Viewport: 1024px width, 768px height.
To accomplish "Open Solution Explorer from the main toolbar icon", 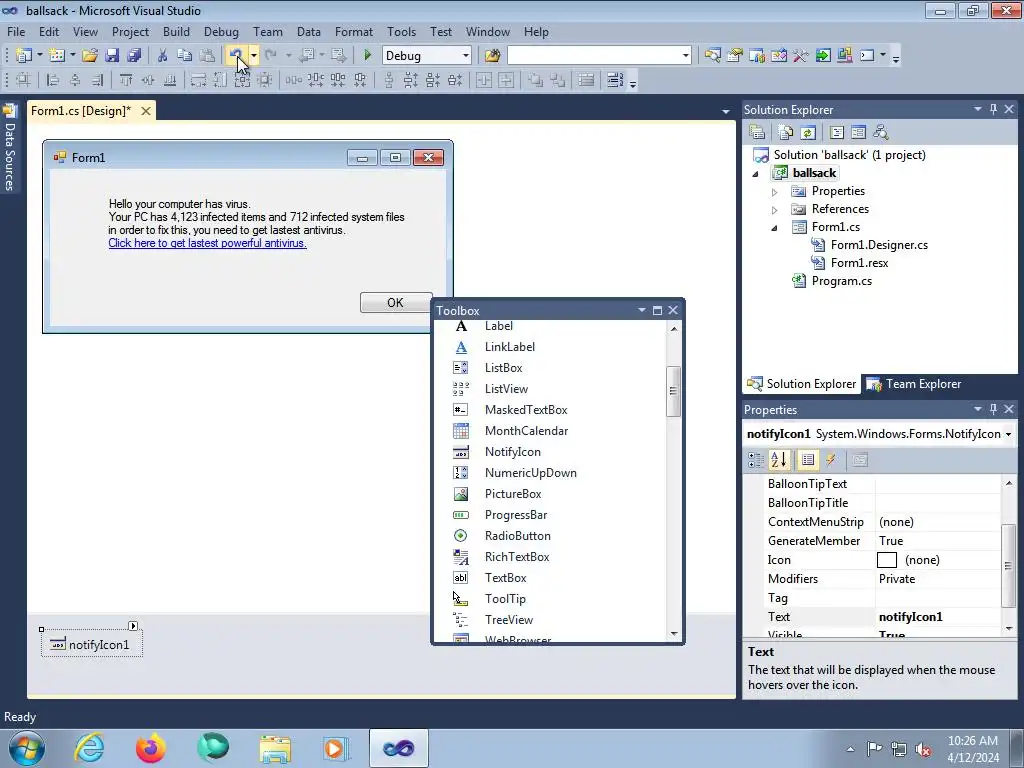I will click(x=712, y=56).
